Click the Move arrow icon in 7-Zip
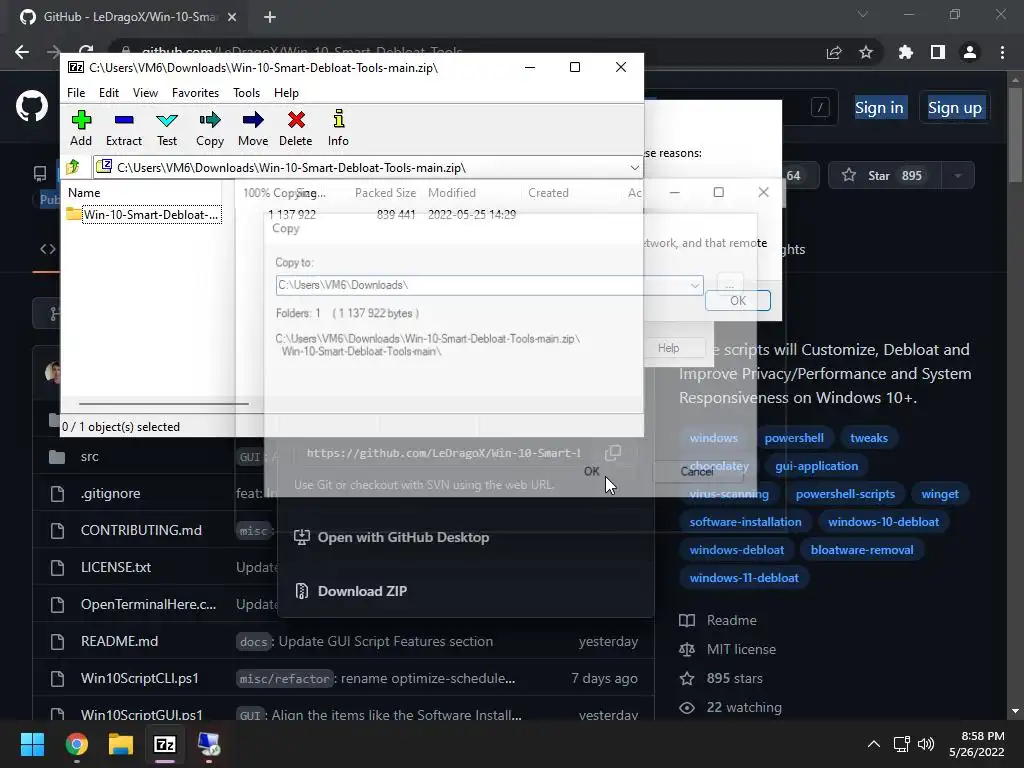The height and width of the screenshot is (768, 1024). coord(253,128)
